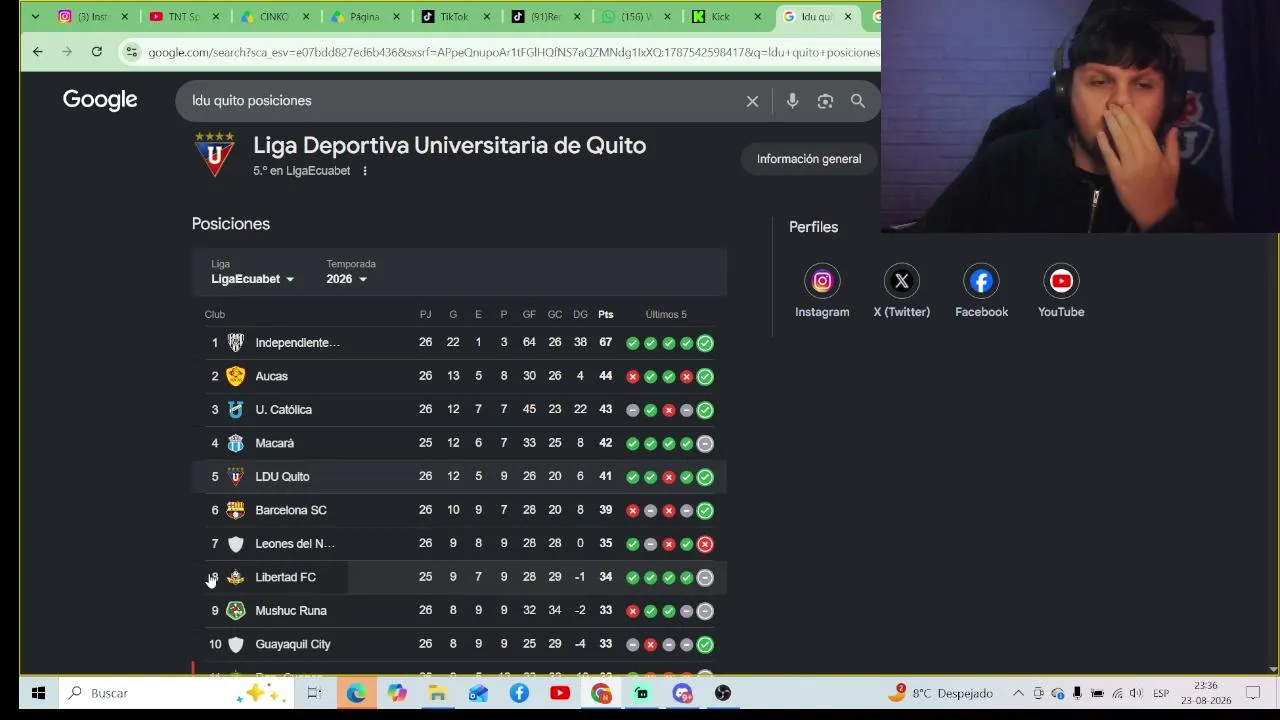The image size is (1280, 720).
Task: Click the Independiente club crest
Action: coord(235,343)
